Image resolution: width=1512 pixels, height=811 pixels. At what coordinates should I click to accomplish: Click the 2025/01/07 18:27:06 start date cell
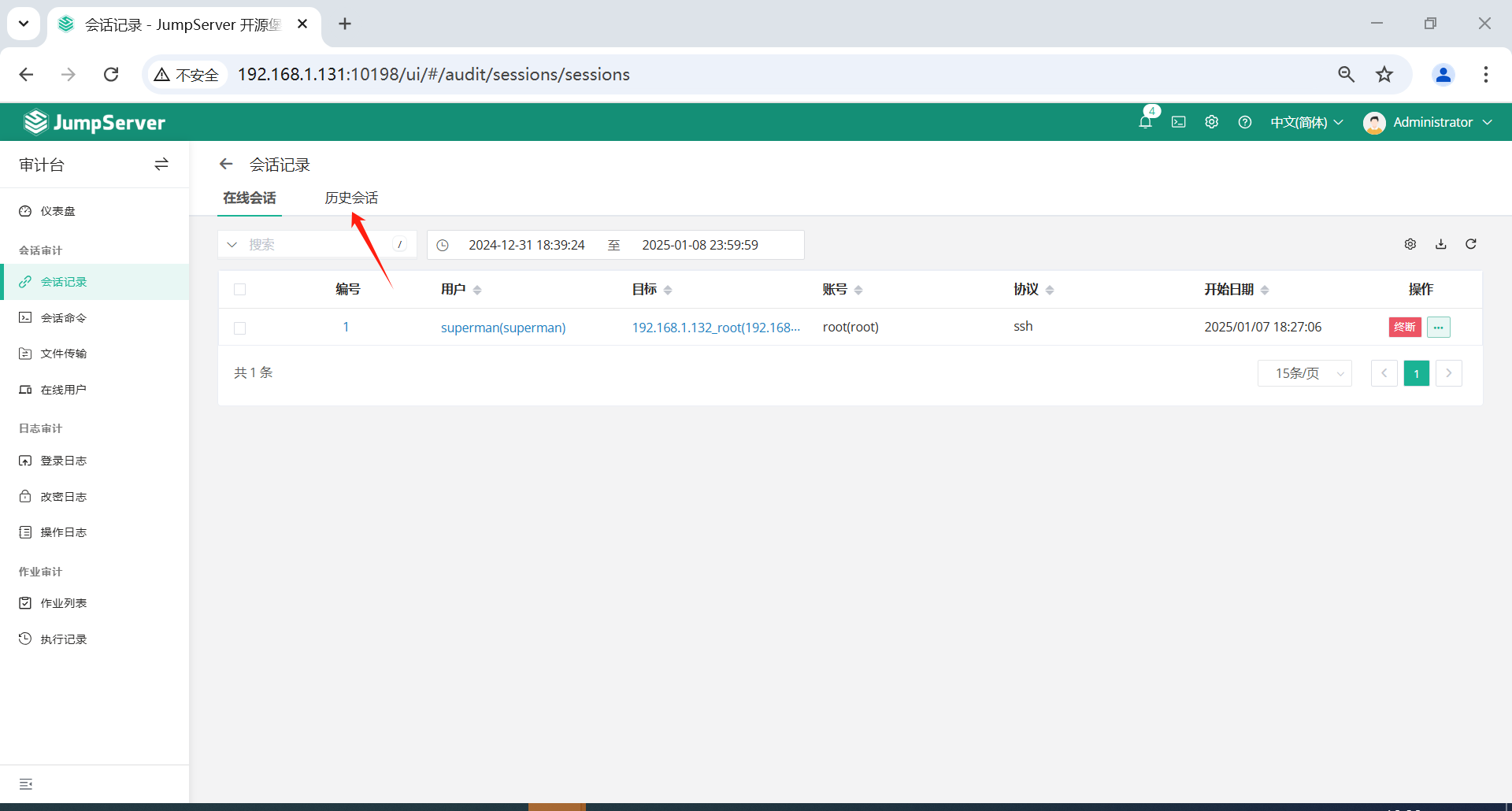pos(1263,327)
